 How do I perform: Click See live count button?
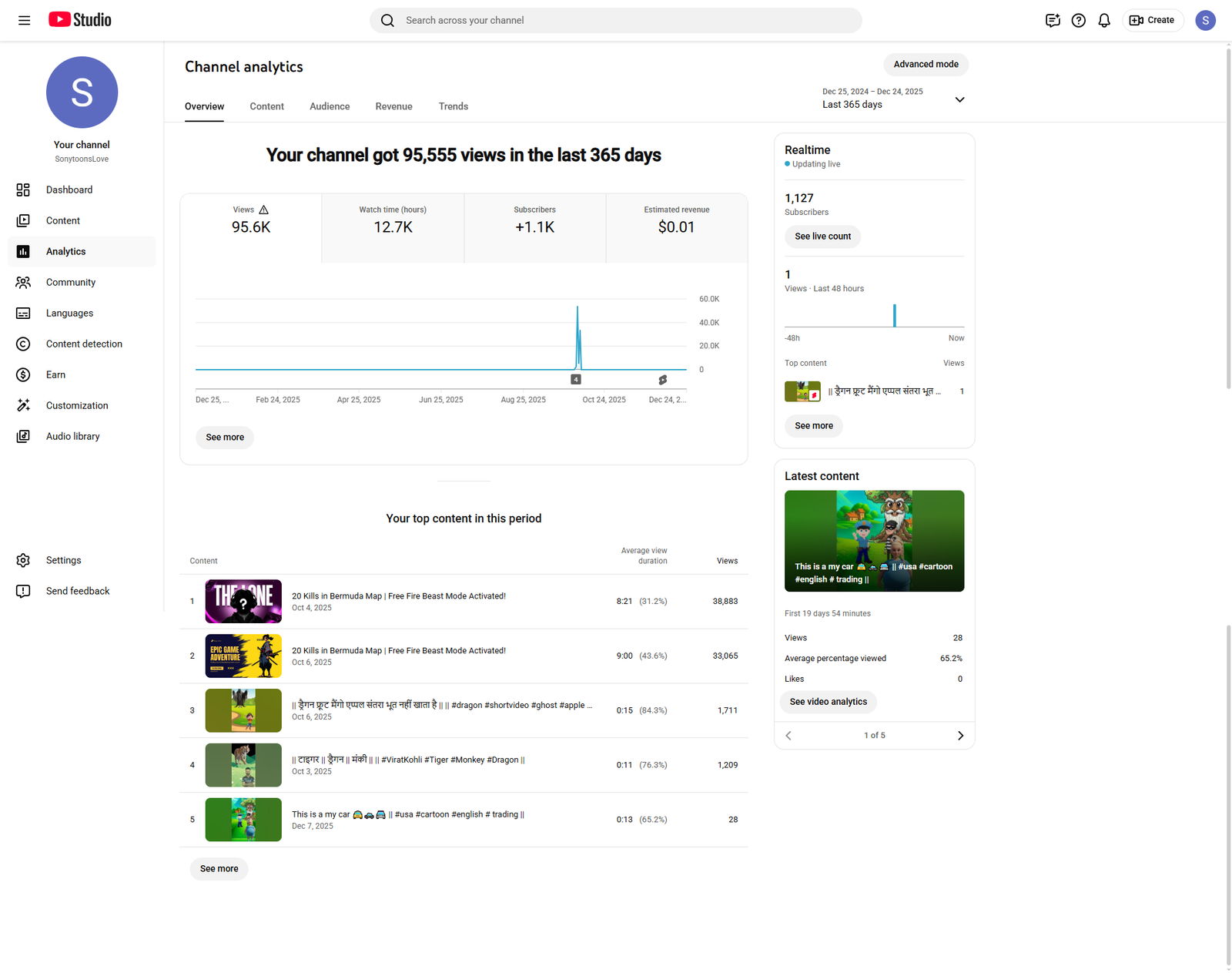tap(822, 237)
